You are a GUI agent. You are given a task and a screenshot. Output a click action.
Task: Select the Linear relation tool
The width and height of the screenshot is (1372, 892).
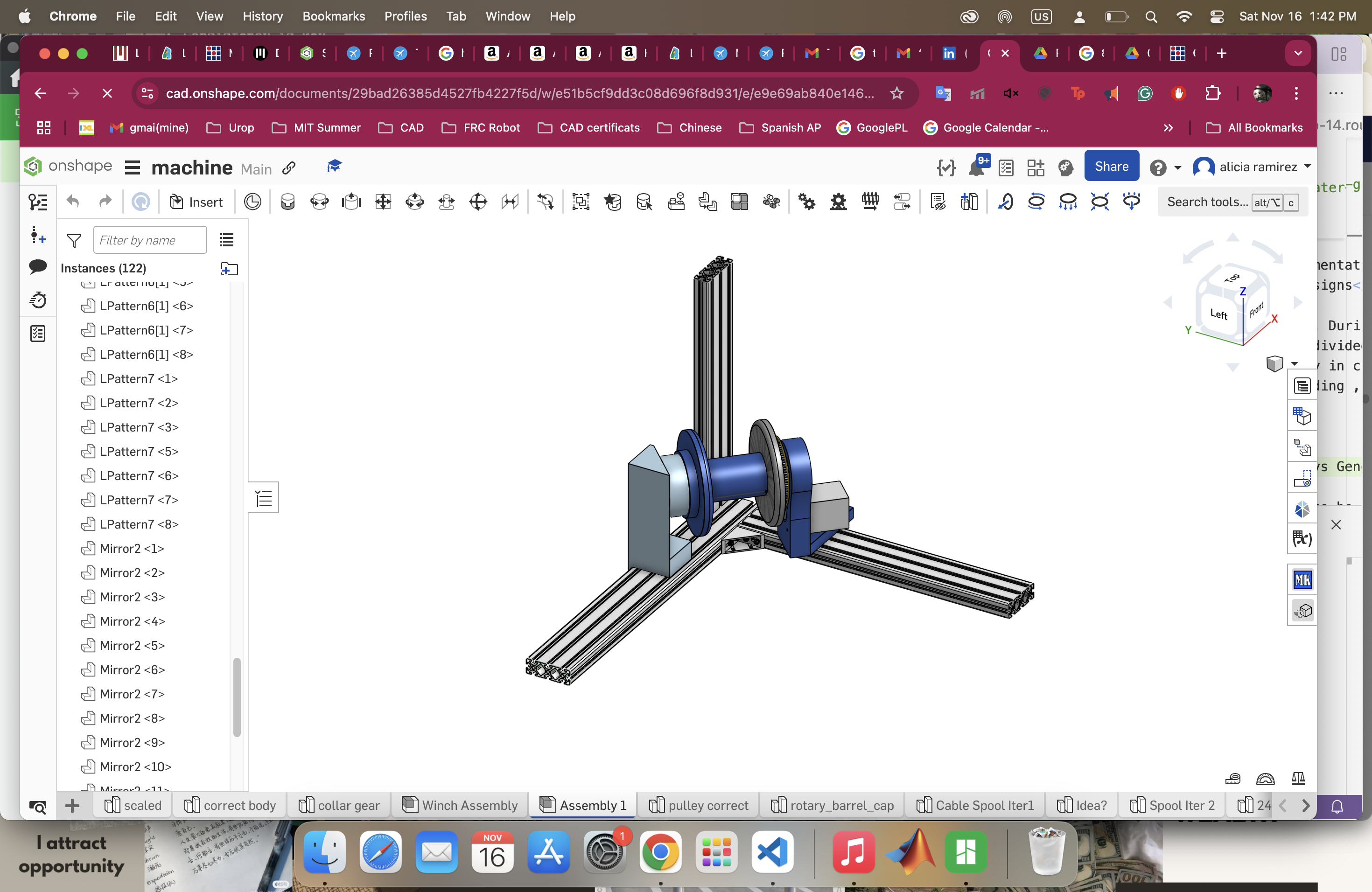point(902,202)
